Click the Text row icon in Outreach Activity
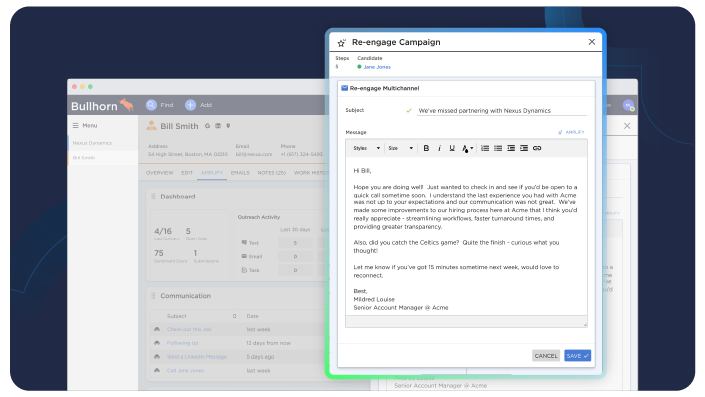Viewport: 705px width, 397px height. (244, 243)
